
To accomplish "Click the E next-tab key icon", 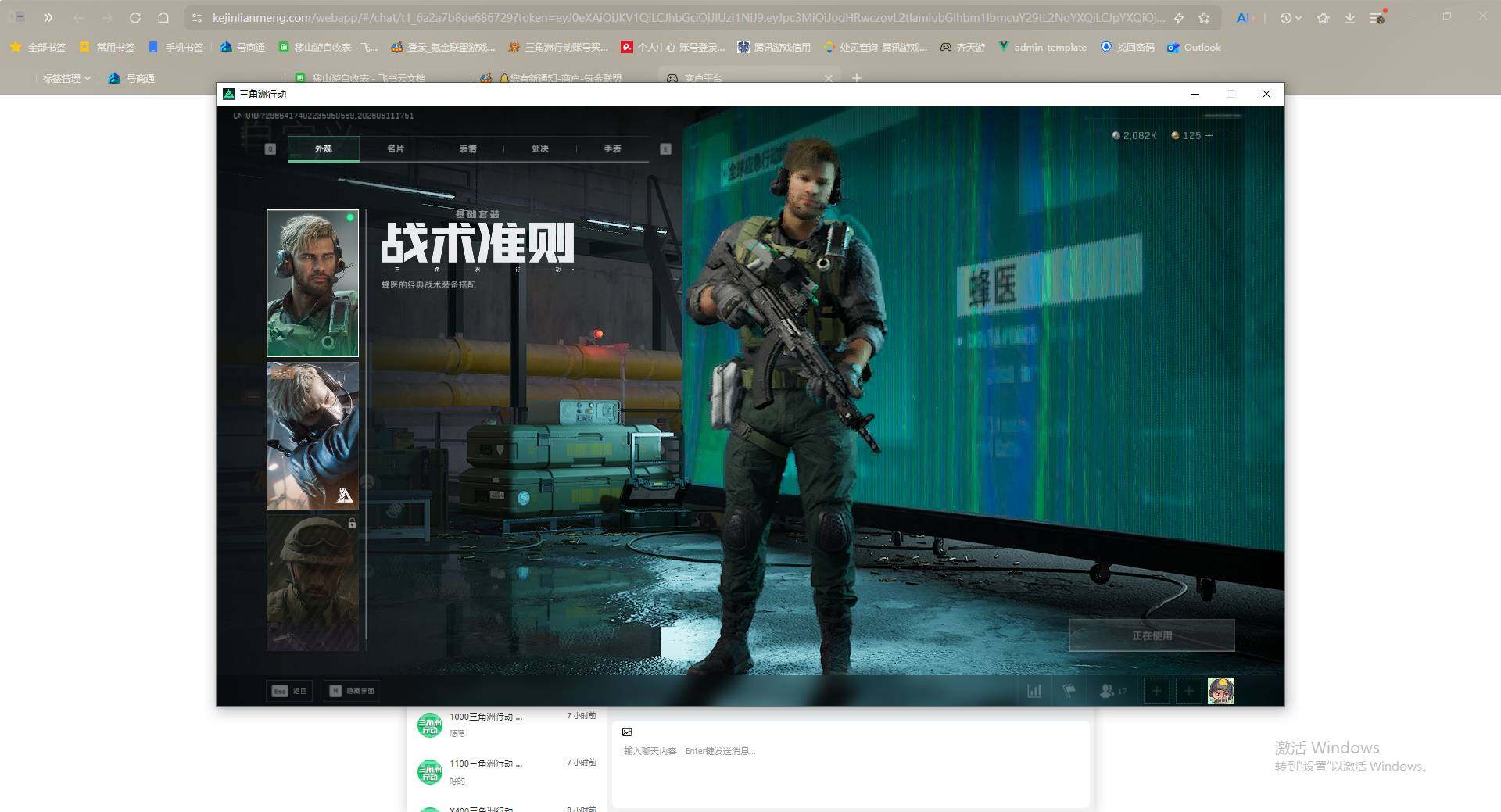I will point(665,148).
